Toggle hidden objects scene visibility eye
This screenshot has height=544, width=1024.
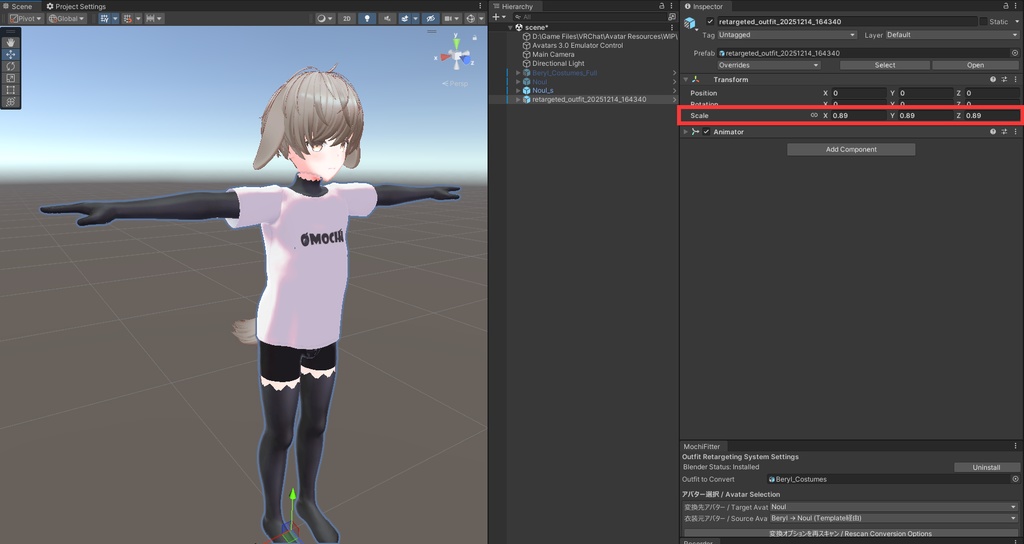click(430, 18)
